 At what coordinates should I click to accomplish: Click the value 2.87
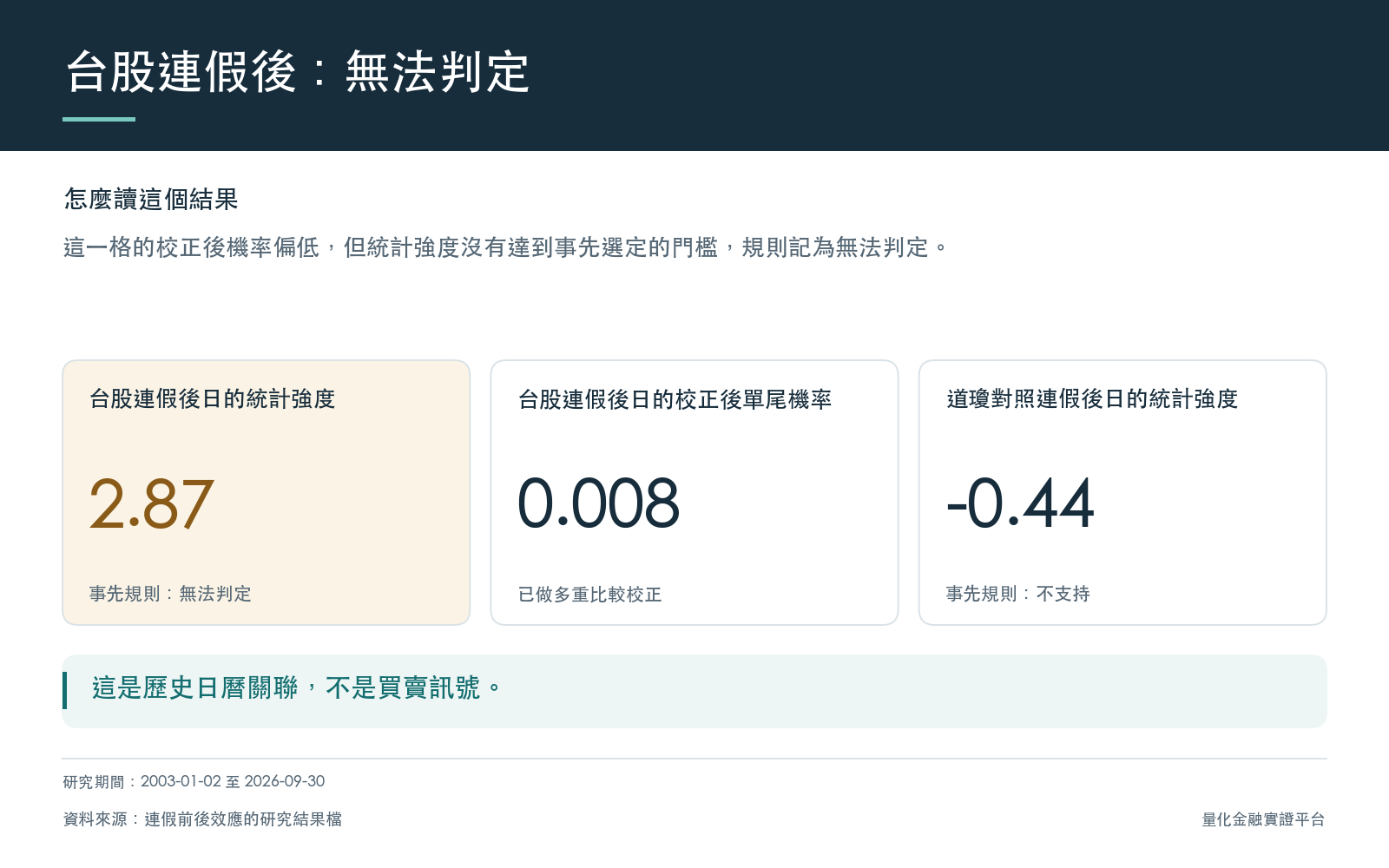151,504
